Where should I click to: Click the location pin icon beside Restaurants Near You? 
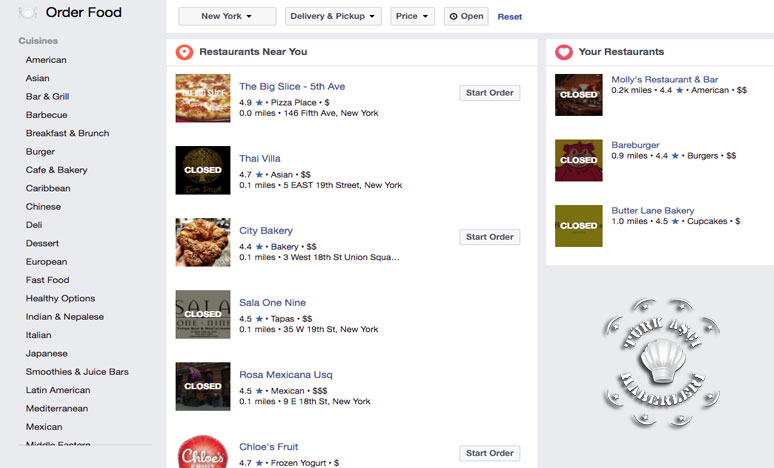[x=185, y=52]
